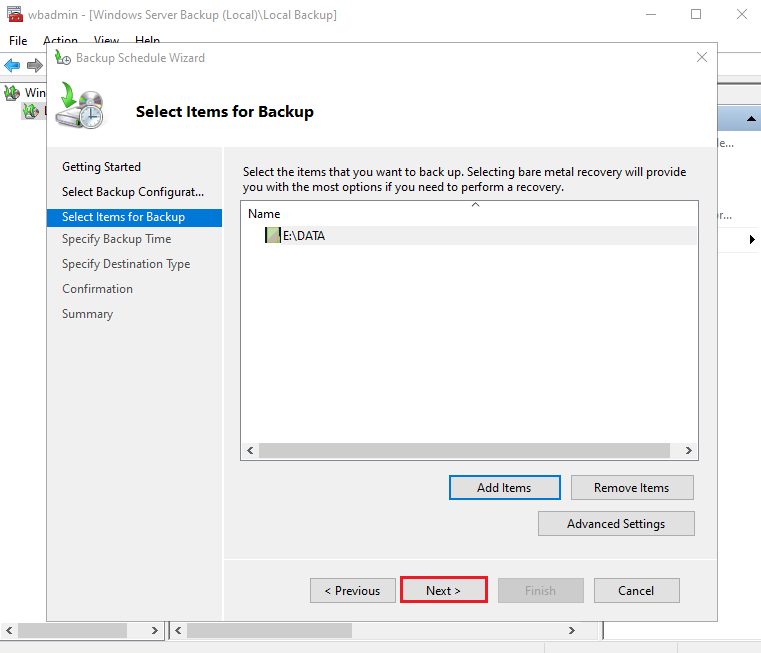Close the Backup Schedule Wizard dialog
The image size is (761, 653).
pos(701,58)
